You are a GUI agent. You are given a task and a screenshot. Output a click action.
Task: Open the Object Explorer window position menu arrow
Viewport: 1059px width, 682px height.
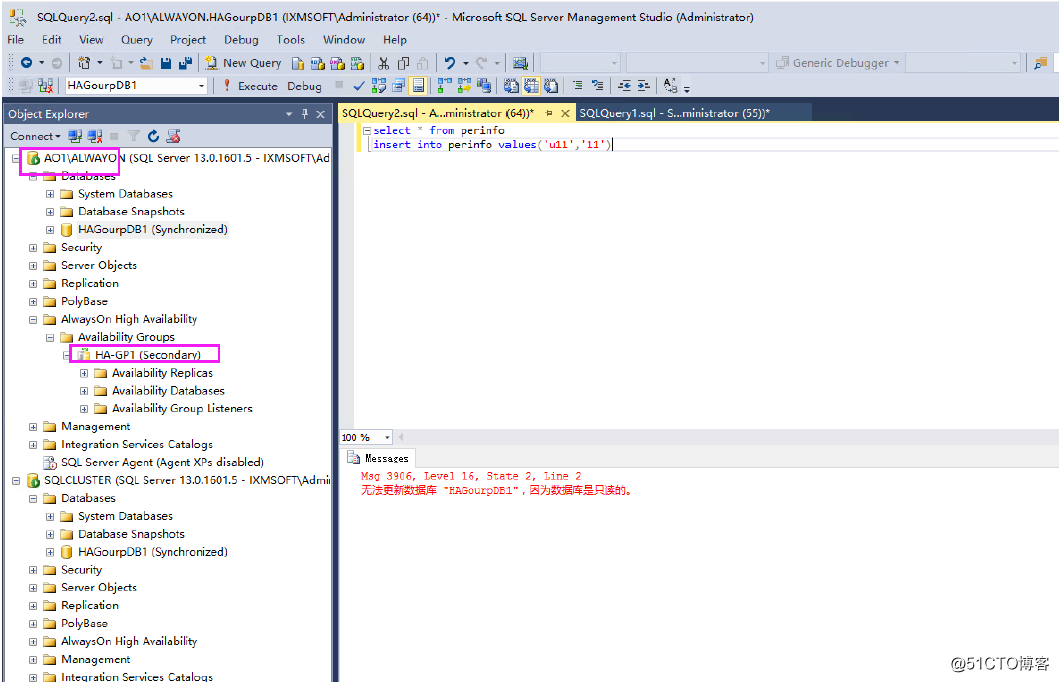[x=289, y=114]
